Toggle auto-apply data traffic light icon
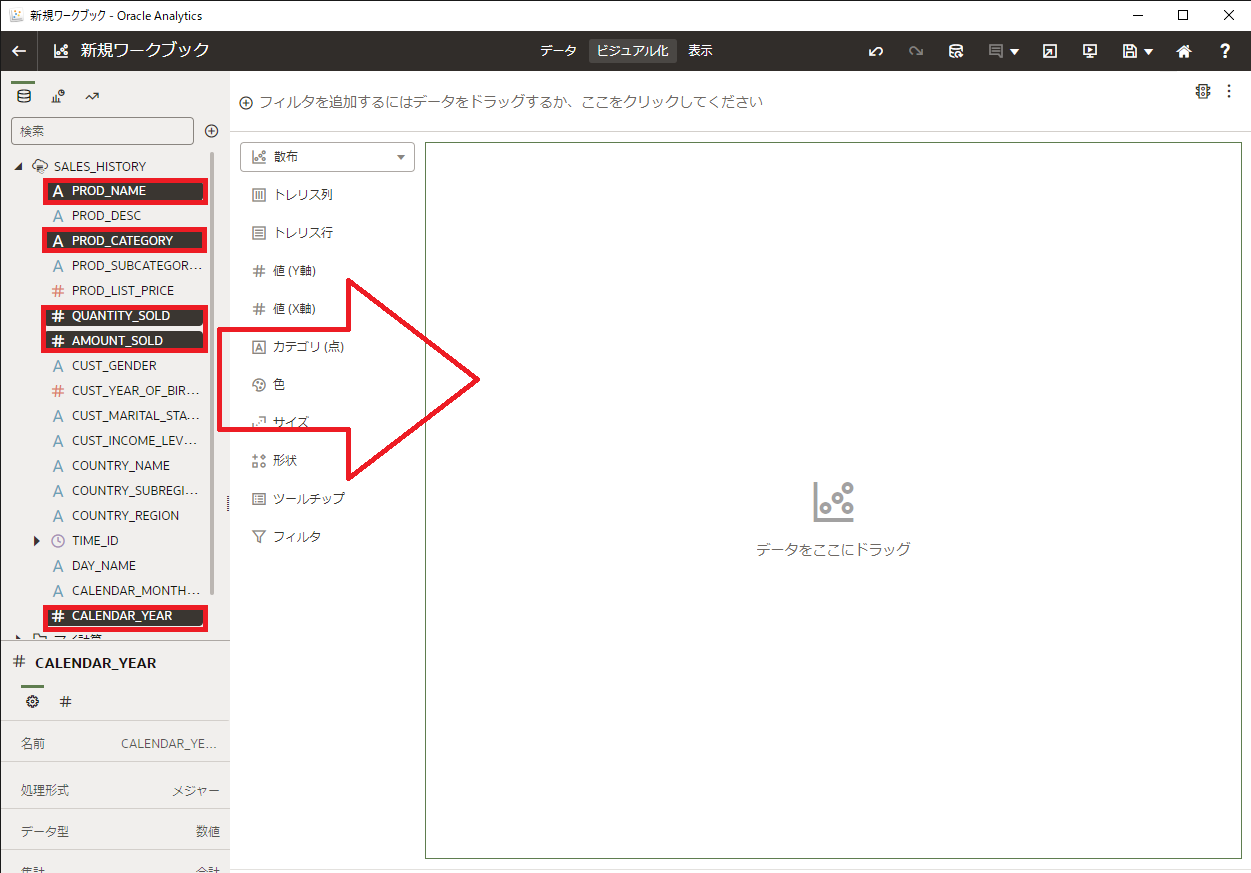 click(1203, 91)
